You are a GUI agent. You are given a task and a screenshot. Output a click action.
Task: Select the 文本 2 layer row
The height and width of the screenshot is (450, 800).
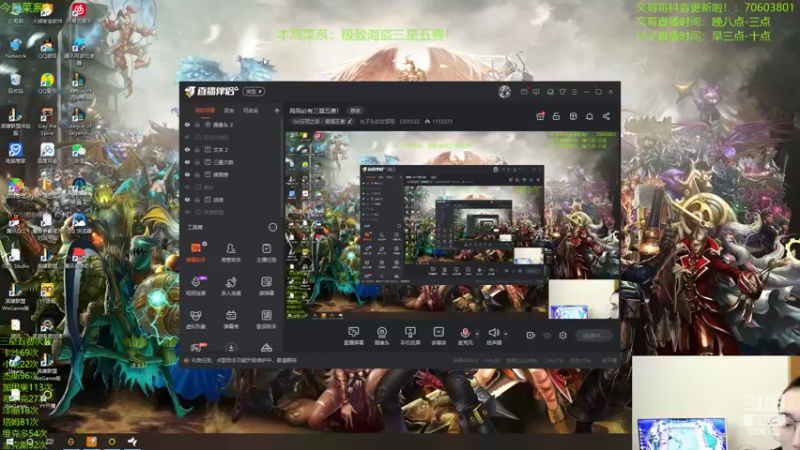[x=231, y=149]
